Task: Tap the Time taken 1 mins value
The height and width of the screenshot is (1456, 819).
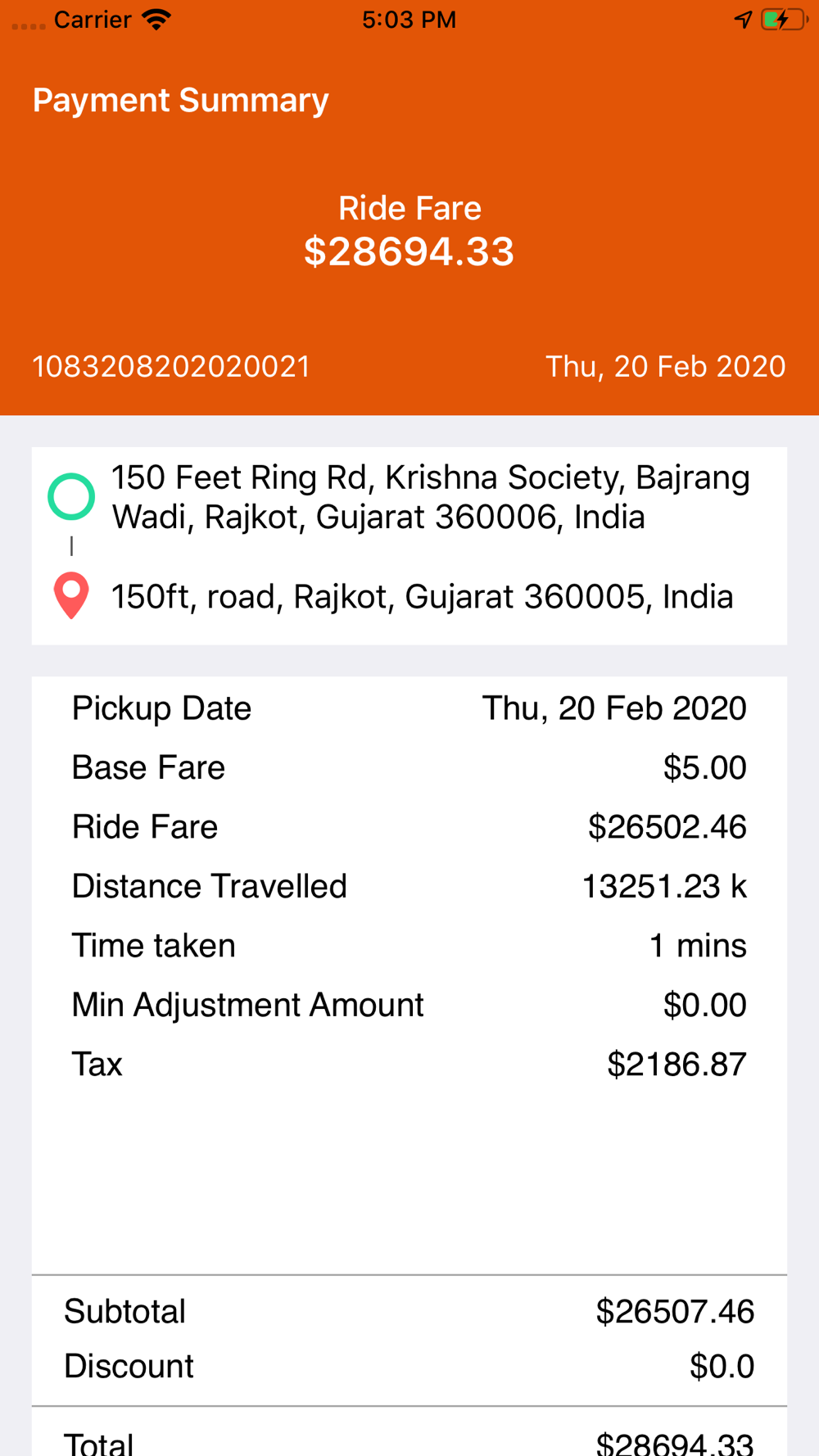Action: [x=697, y=946]
